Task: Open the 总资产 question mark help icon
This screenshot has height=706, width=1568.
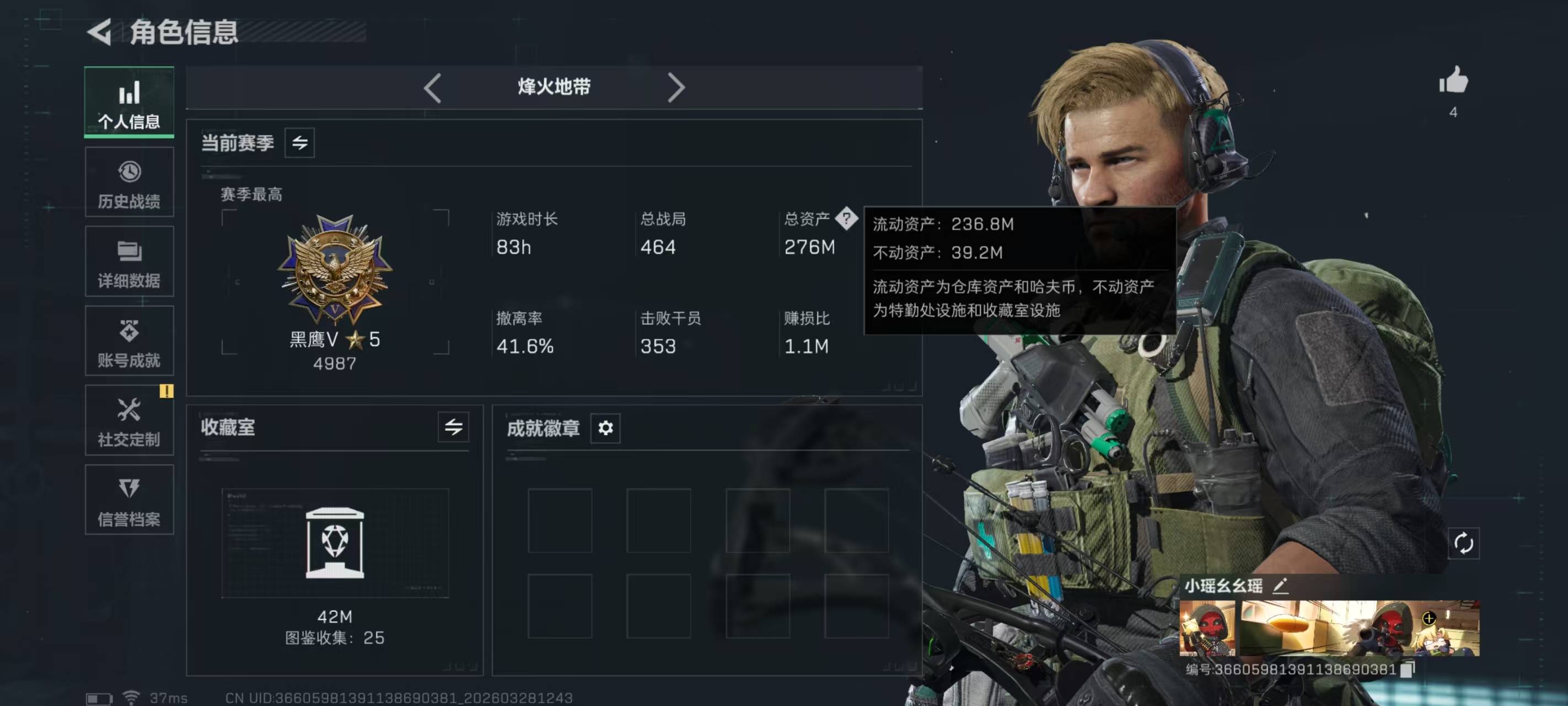Action: 846,218
